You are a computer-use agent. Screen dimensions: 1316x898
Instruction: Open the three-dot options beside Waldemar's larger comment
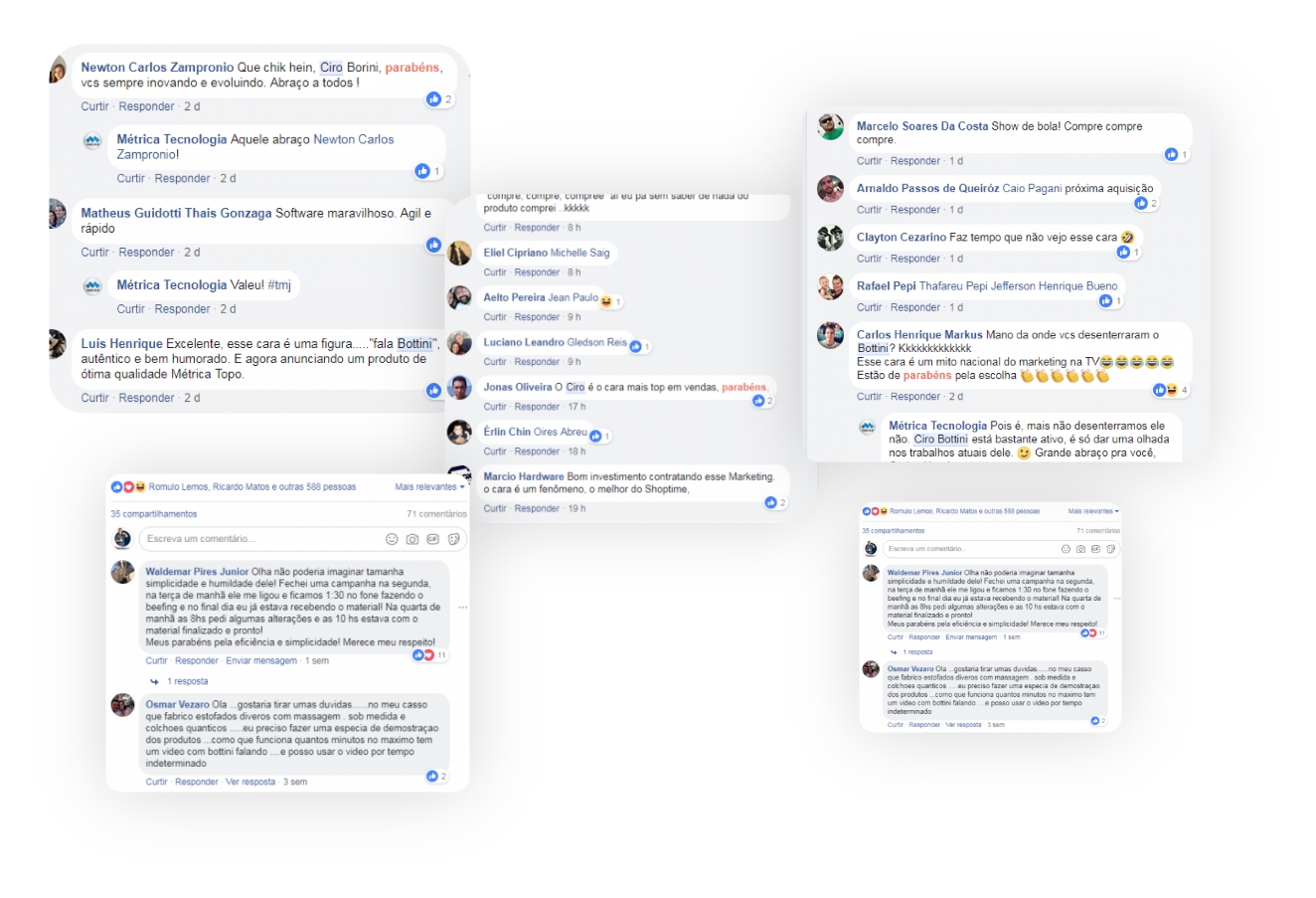point(462,607)
